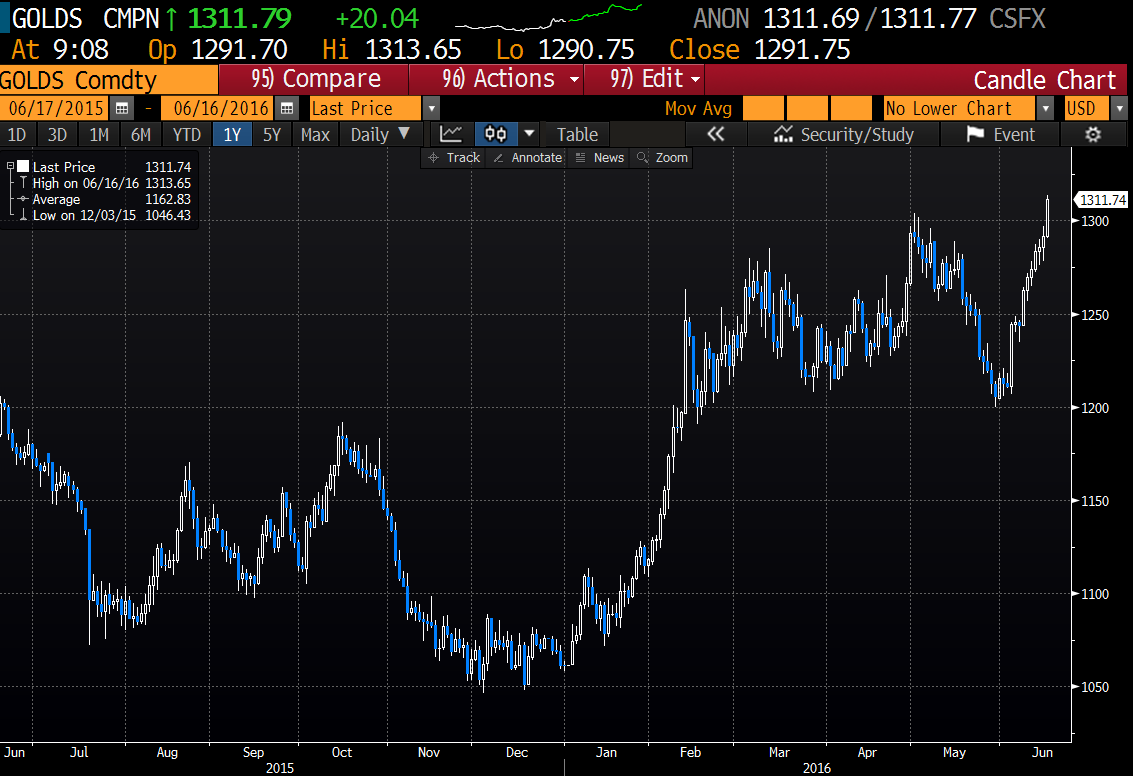Collapse panel with double left chevron
Image resolution: width=1133 pixels, height=776 pixels.
pos(715,134)
